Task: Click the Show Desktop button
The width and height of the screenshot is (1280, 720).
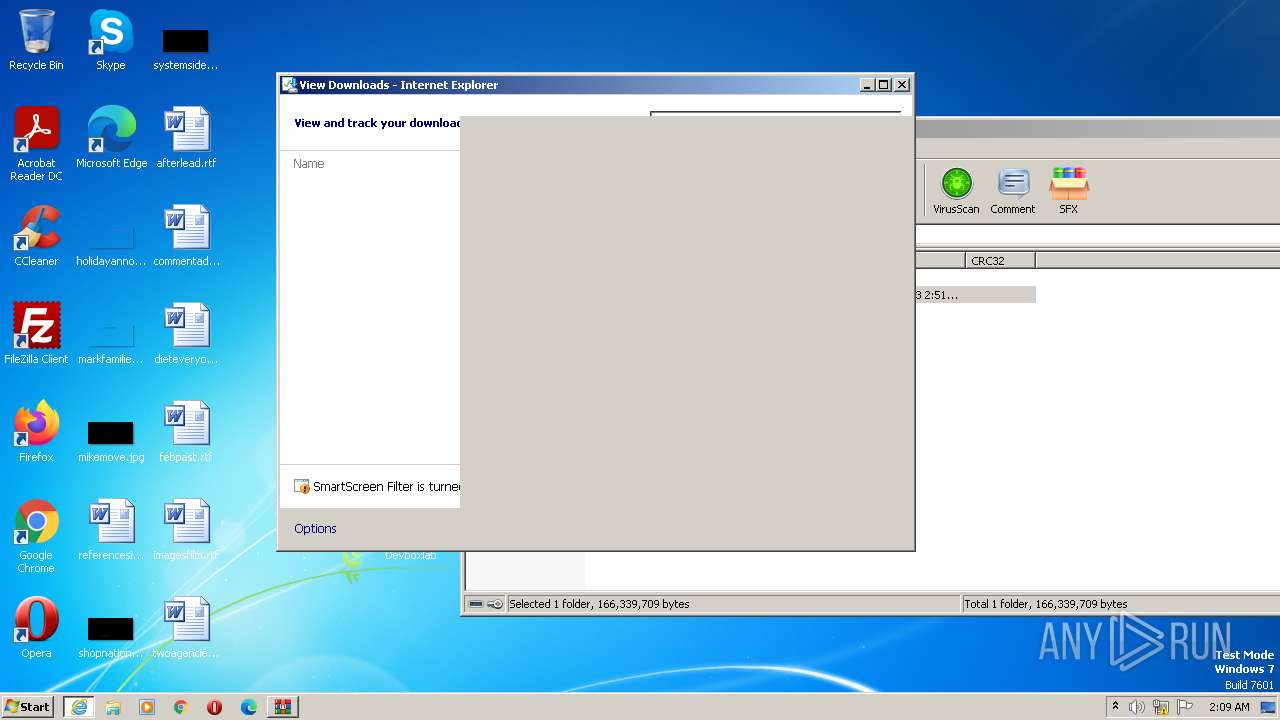Action: coord(1269,707)
